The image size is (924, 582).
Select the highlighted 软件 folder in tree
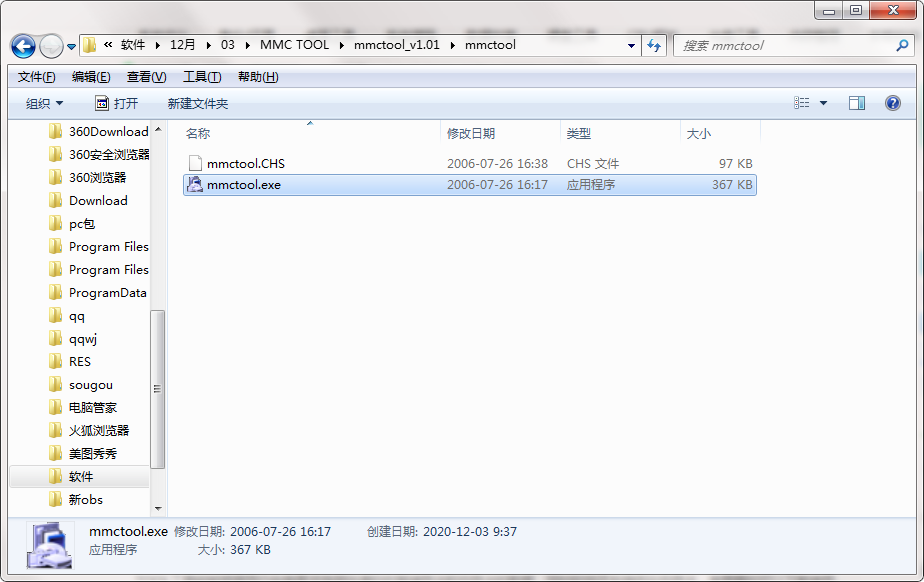point(80,477)
